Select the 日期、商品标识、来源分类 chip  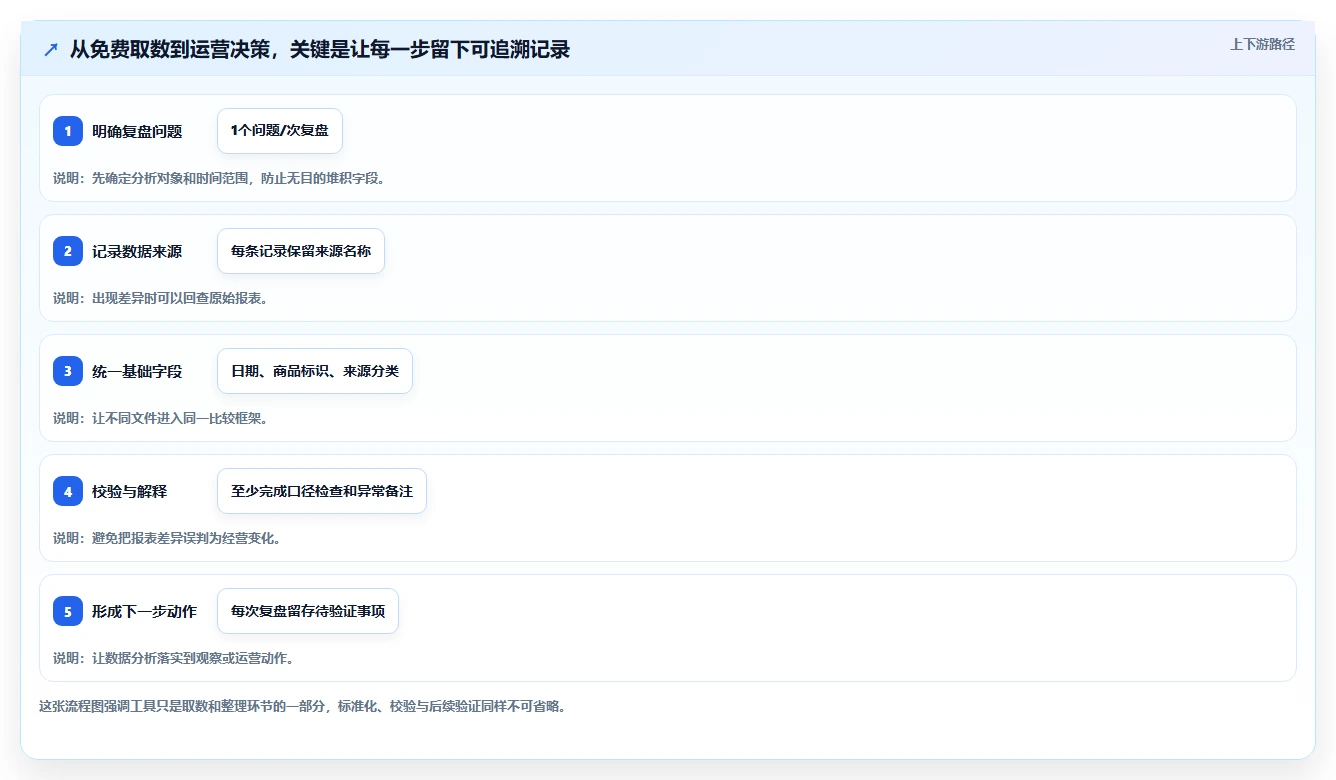coord(315,371)
